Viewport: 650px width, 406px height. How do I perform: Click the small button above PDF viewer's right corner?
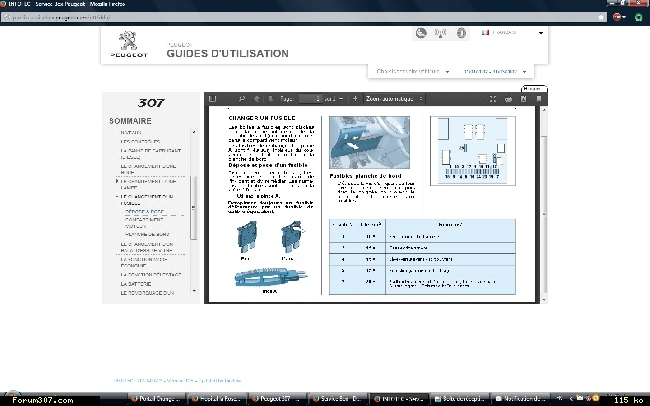point(534,89)
